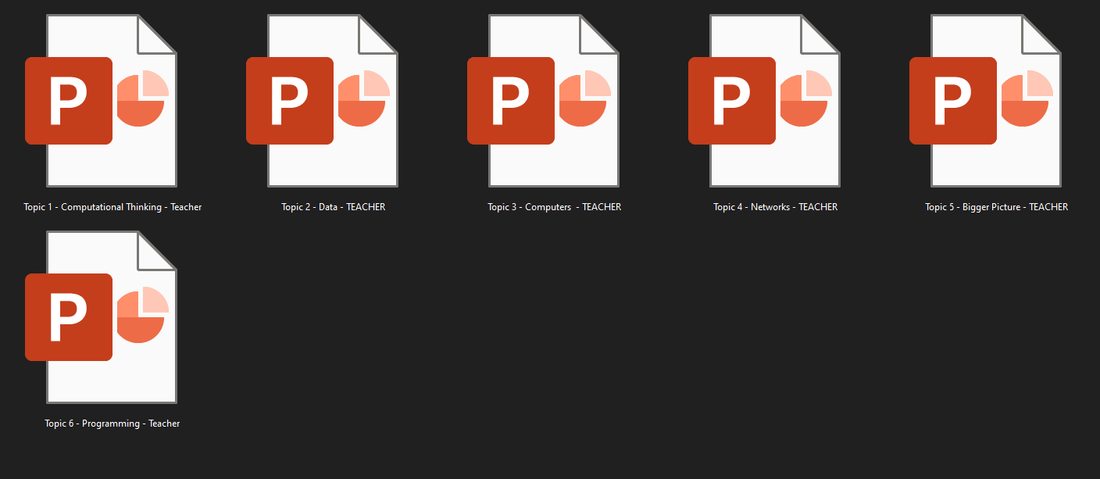Click the pie chart graphic on Topic 2 file
The height and width of the screenshot is (479, 1100).
pos(362,98)
